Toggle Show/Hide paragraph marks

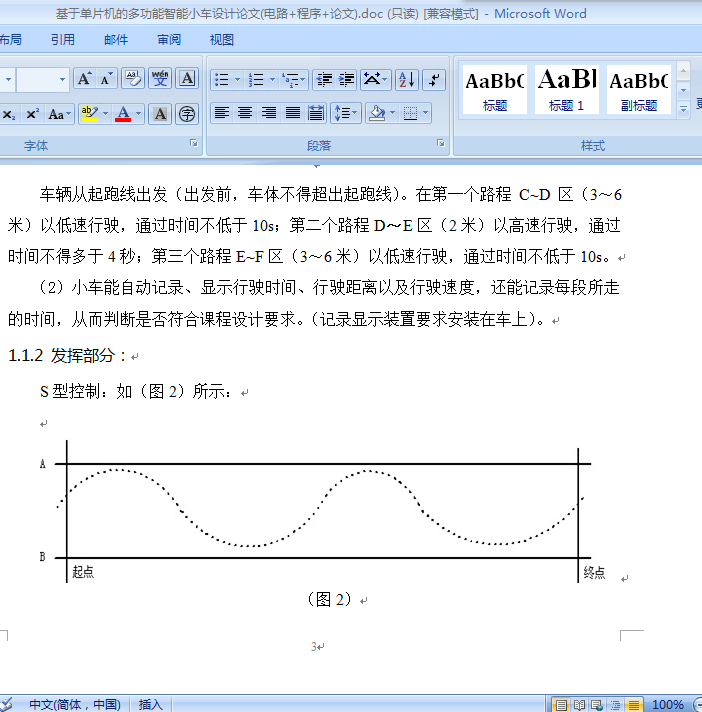tap(434, 80)
